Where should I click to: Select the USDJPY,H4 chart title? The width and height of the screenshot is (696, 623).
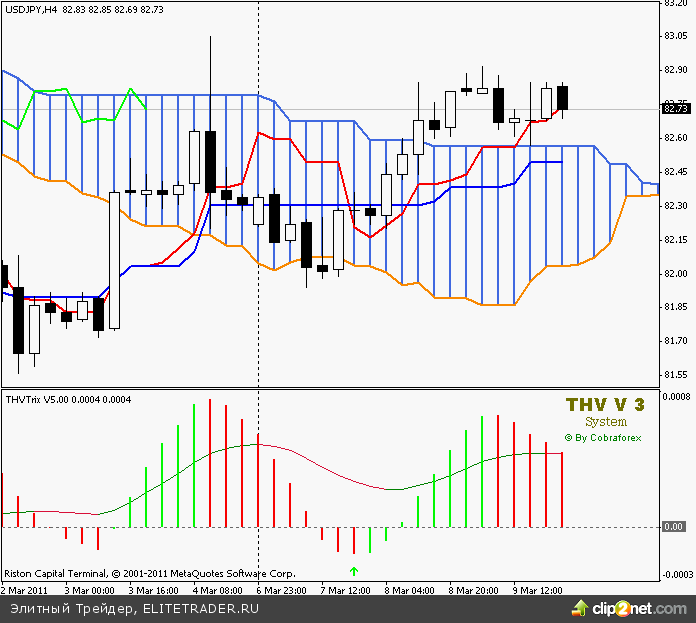[x=30, y=9]
